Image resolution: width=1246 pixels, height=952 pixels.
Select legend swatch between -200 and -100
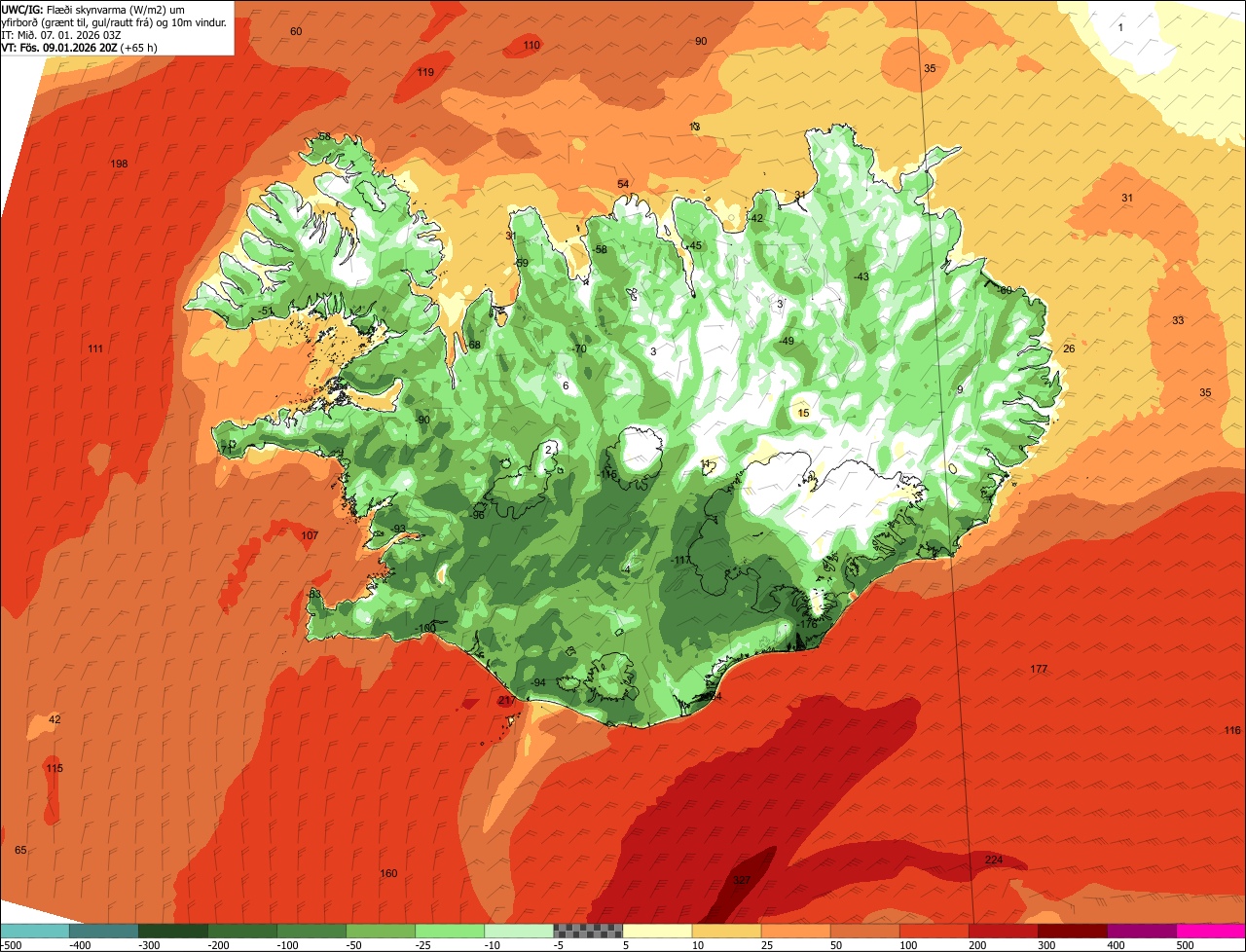[x=242, y=931]
